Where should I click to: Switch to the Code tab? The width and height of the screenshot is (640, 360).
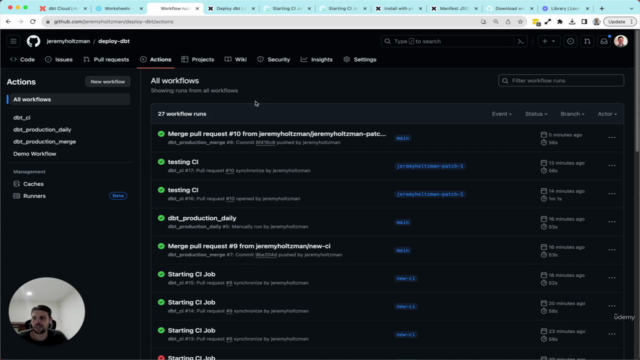coord(22,60)
